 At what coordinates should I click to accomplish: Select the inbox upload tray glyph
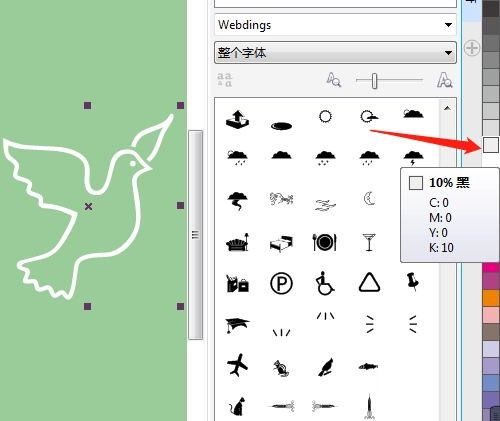tap(237, 119)
